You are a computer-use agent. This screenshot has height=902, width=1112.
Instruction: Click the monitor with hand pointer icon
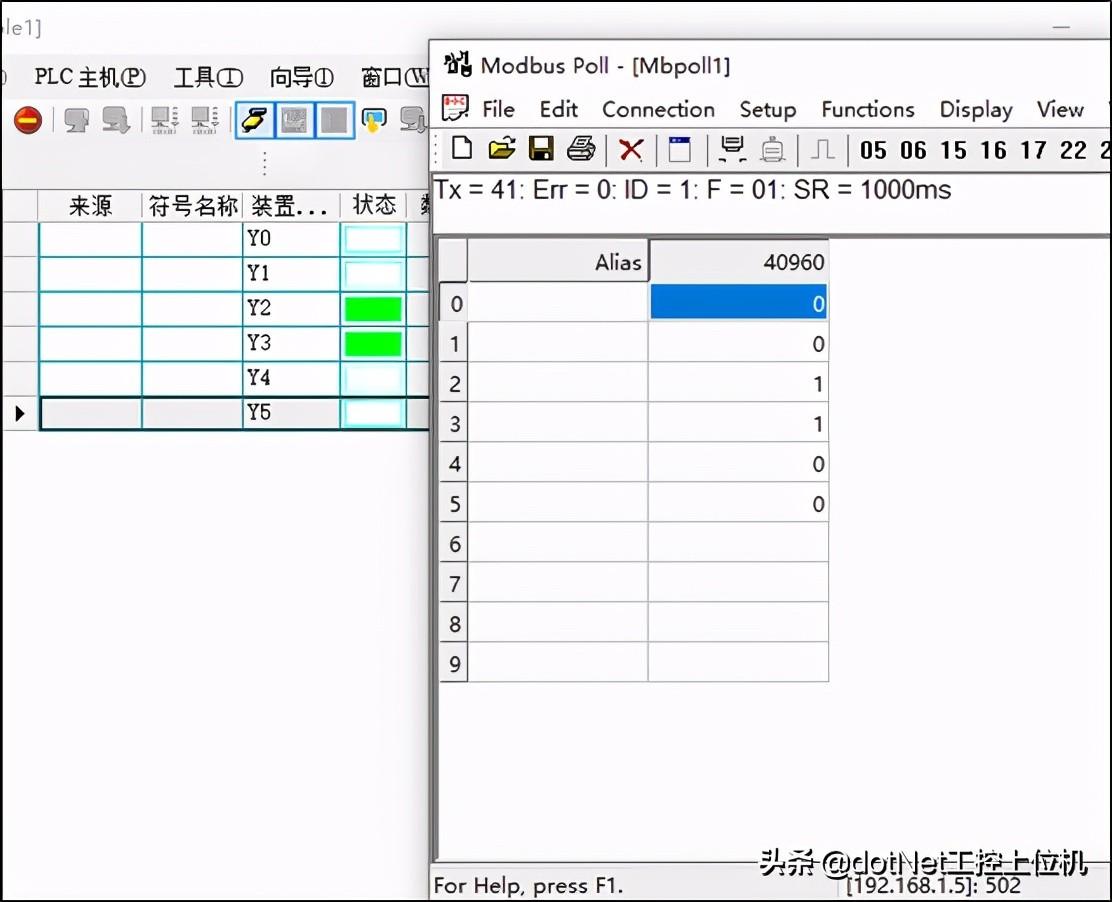coord(374,120)
